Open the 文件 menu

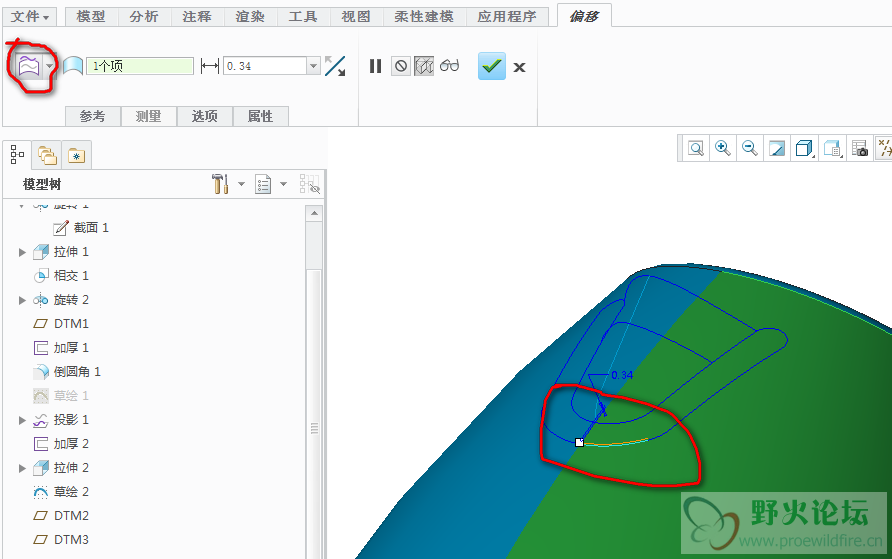pyautogui.click(x=30, y=16)
